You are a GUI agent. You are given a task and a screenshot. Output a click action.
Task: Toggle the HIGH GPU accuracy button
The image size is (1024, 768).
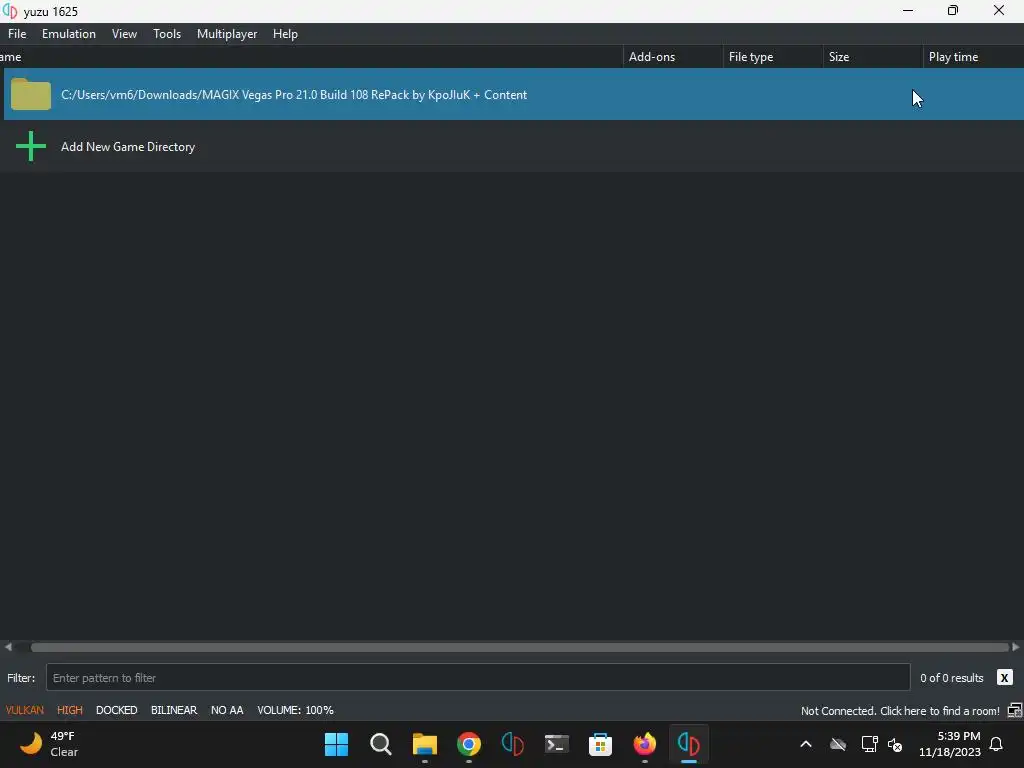pos(70,710)
